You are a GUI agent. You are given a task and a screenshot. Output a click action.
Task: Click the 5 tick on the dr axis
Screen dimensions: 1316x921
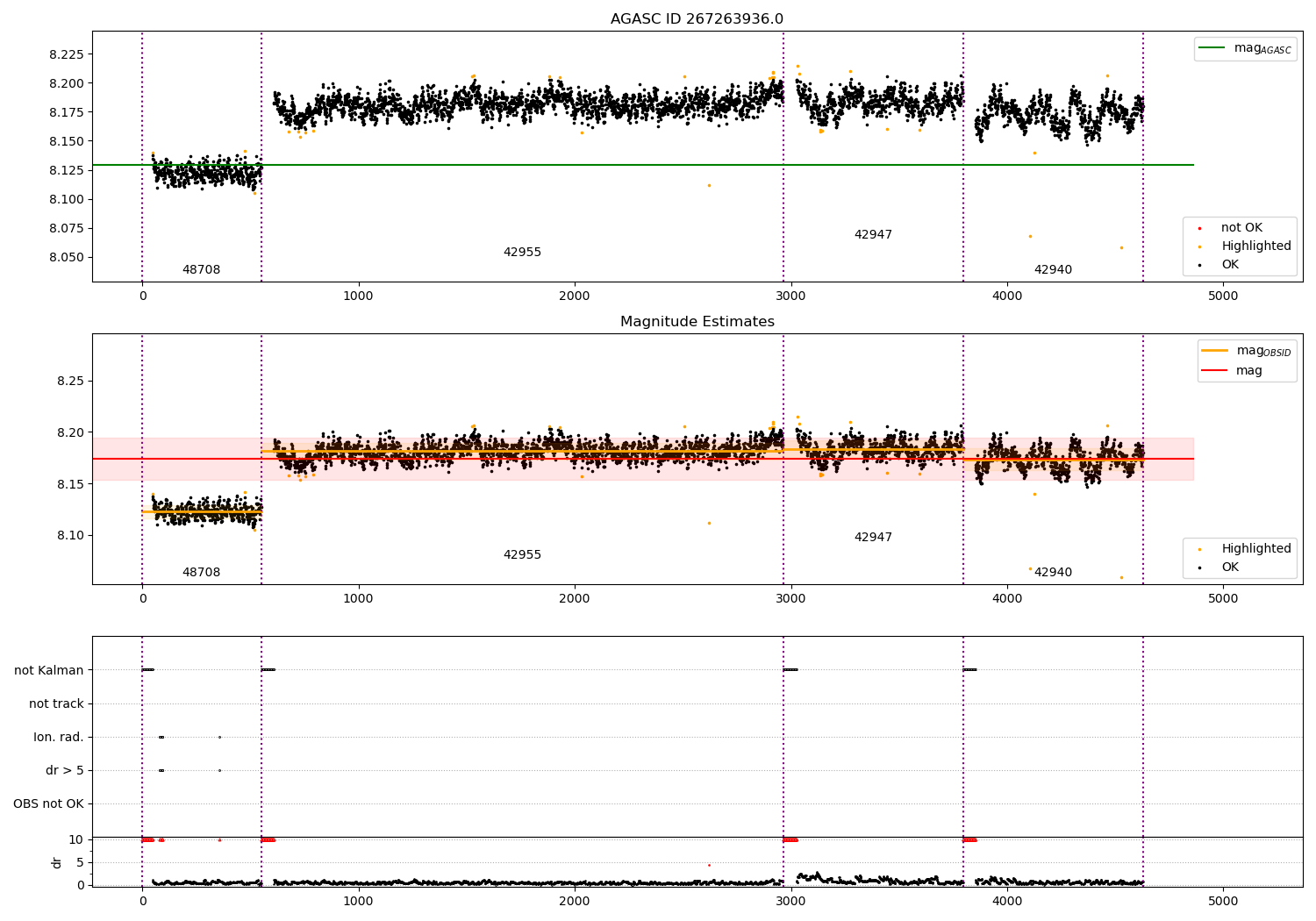pyautogui.click(x=80, y=862)
